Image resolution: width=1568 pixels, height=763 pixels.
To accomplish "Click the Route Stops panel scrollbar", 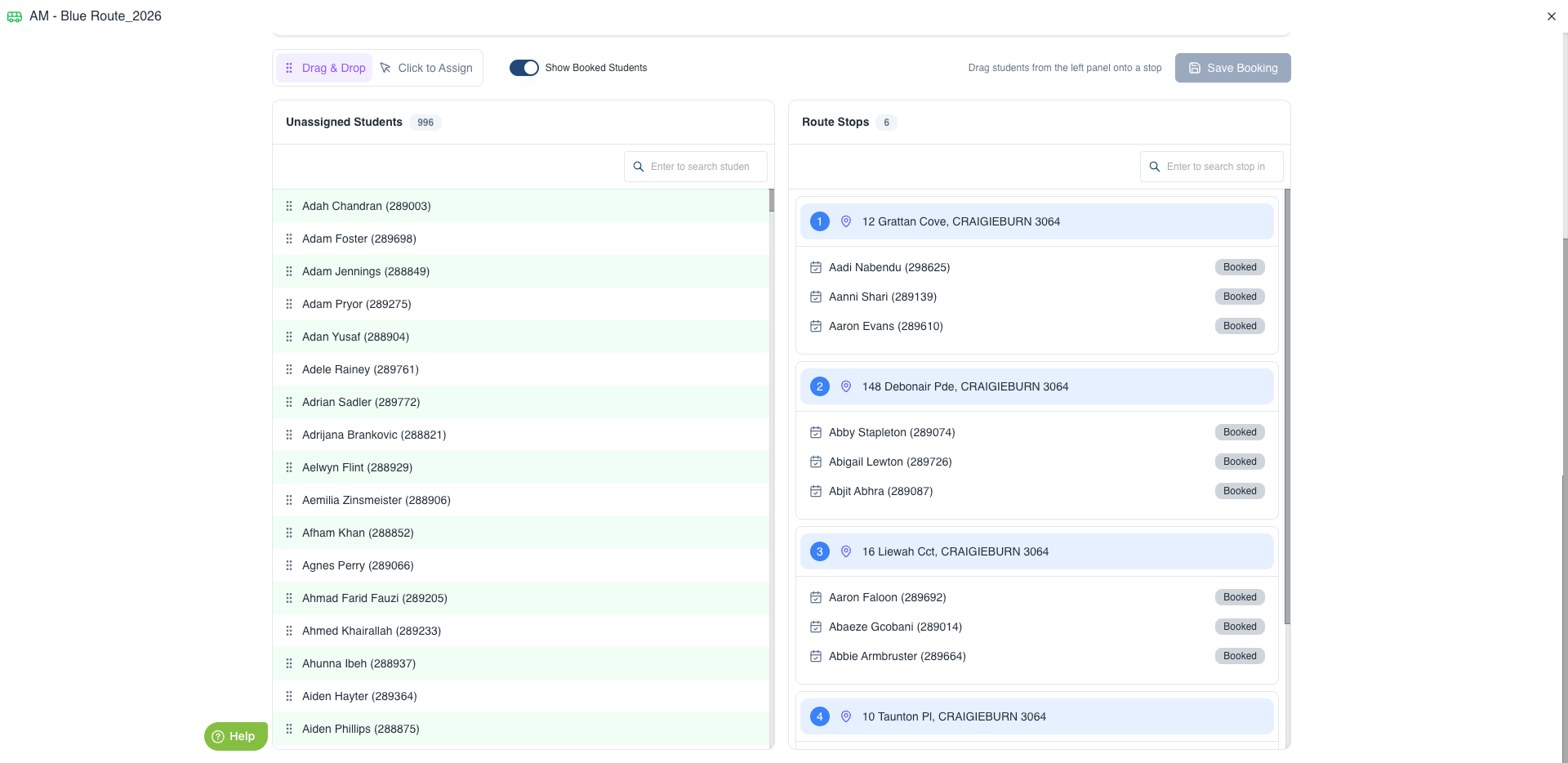I will pos(1287,408).
